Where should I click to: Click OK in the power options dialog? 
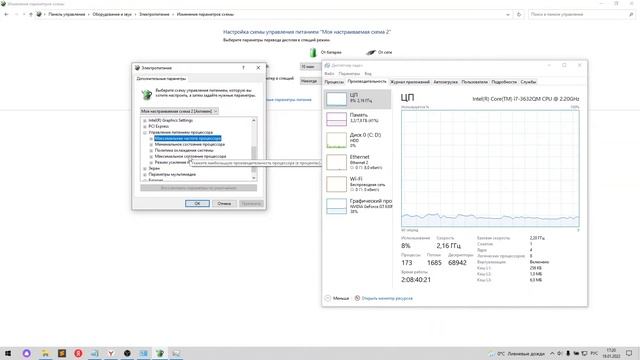click(x=197, y=203)
